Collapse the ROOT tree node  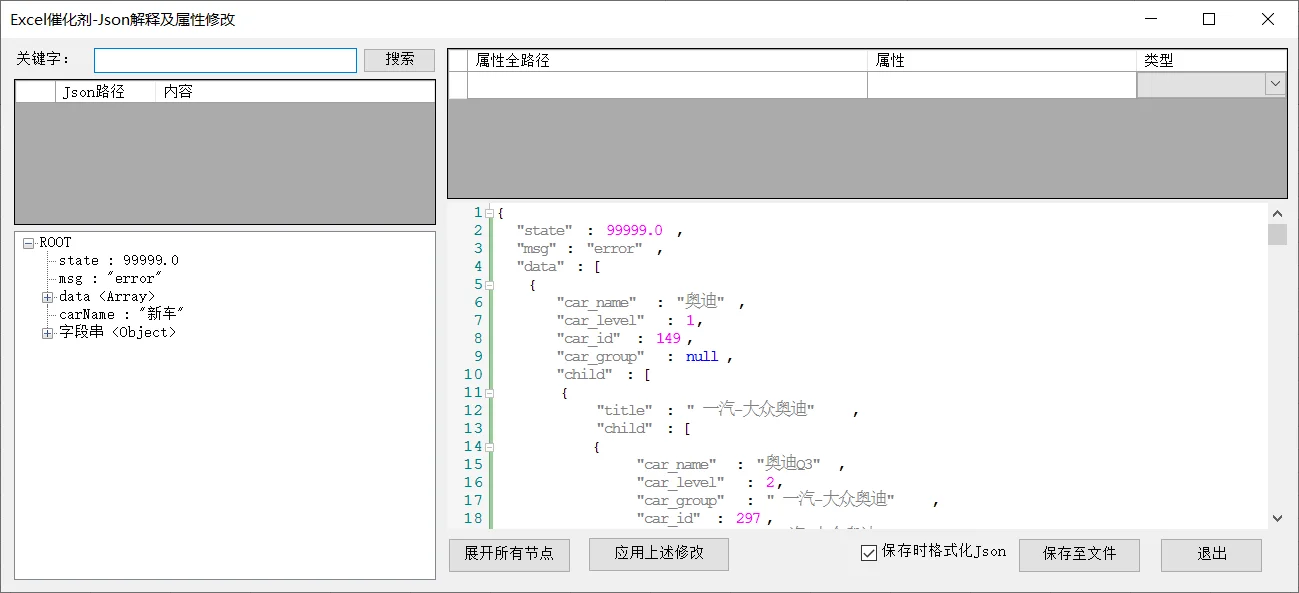click(x=28, y=243)
